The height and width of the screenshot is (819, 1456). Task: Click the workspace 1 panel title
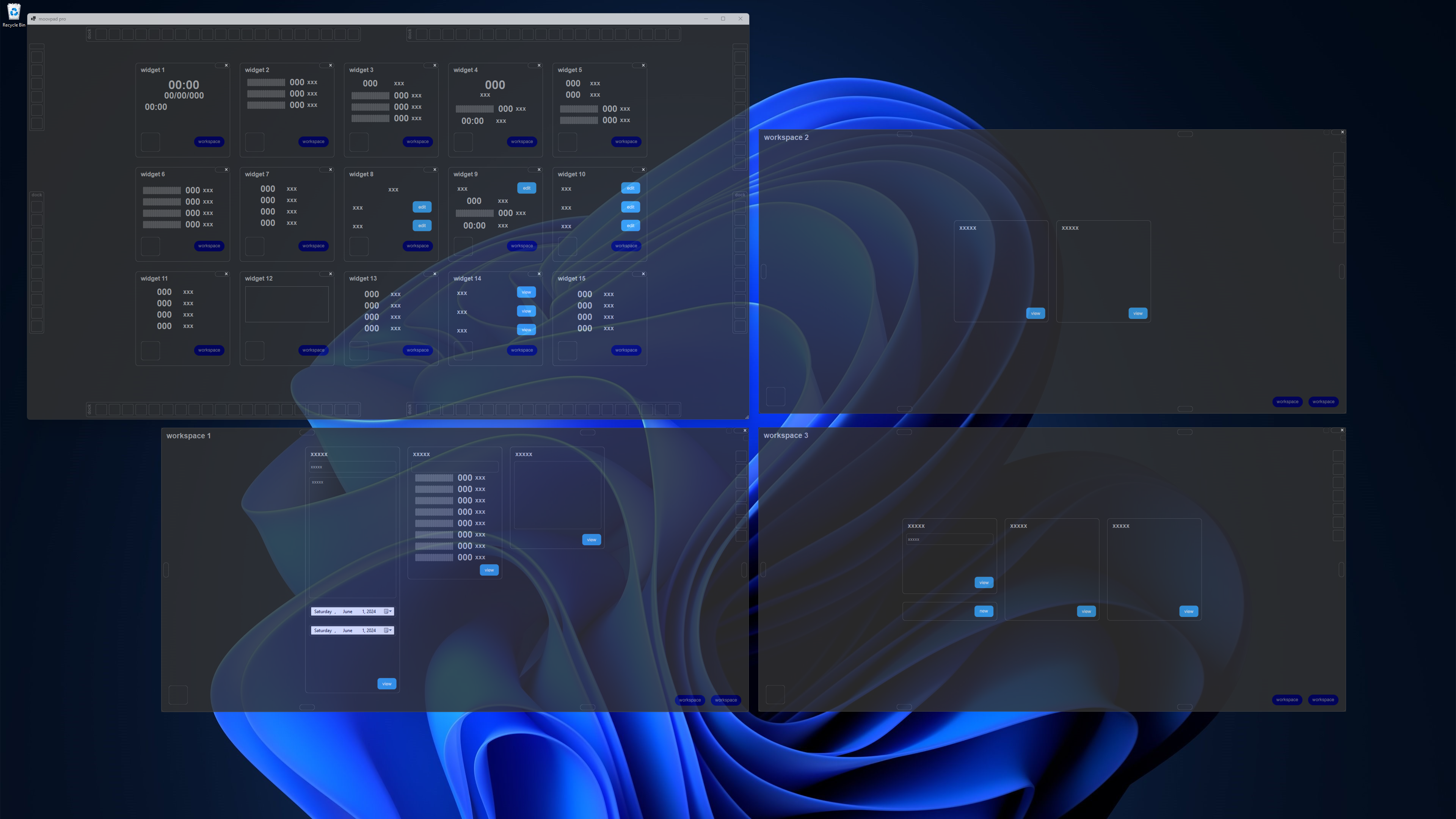coord(188,436)
